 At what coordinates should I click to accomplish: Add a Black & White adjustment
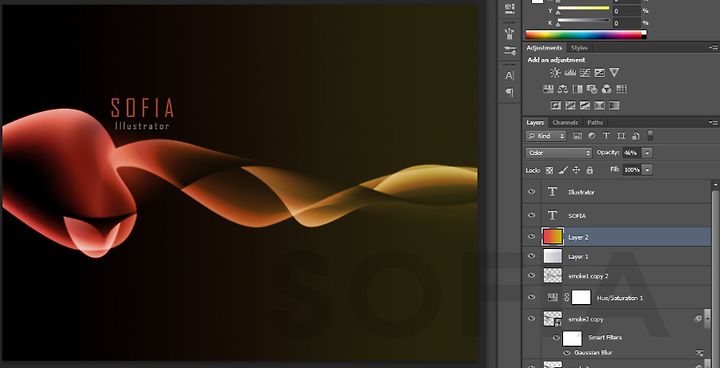[x=577, y=89]
